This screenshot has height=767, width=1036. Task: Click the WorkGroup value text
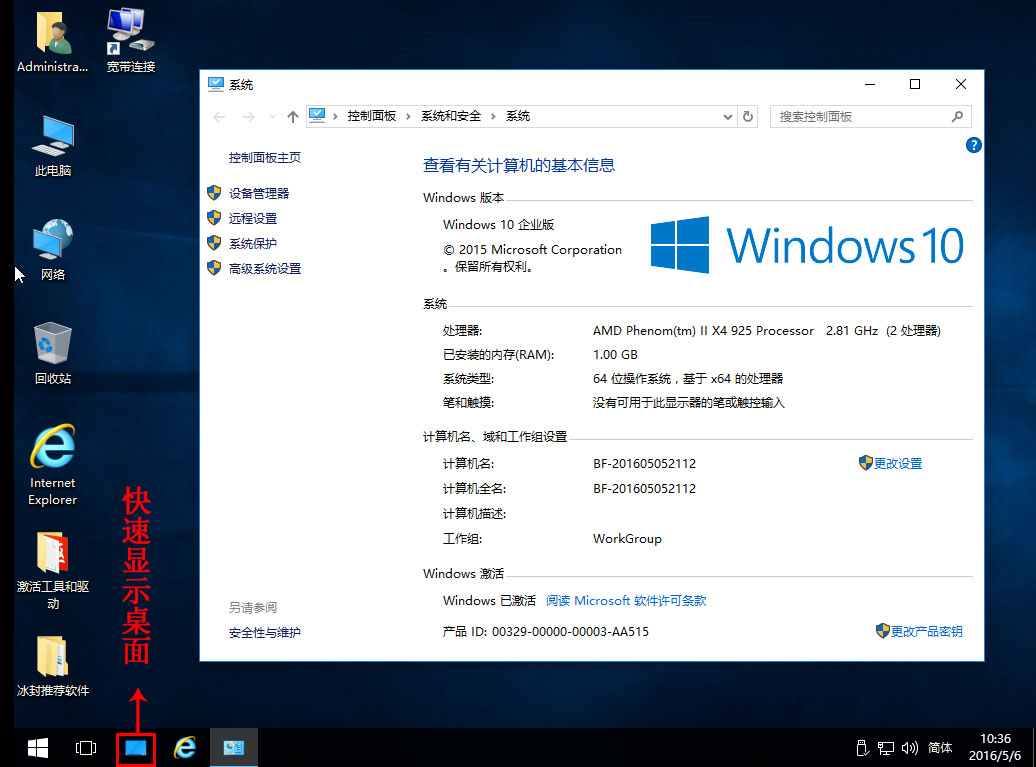[x=627, y=538]
